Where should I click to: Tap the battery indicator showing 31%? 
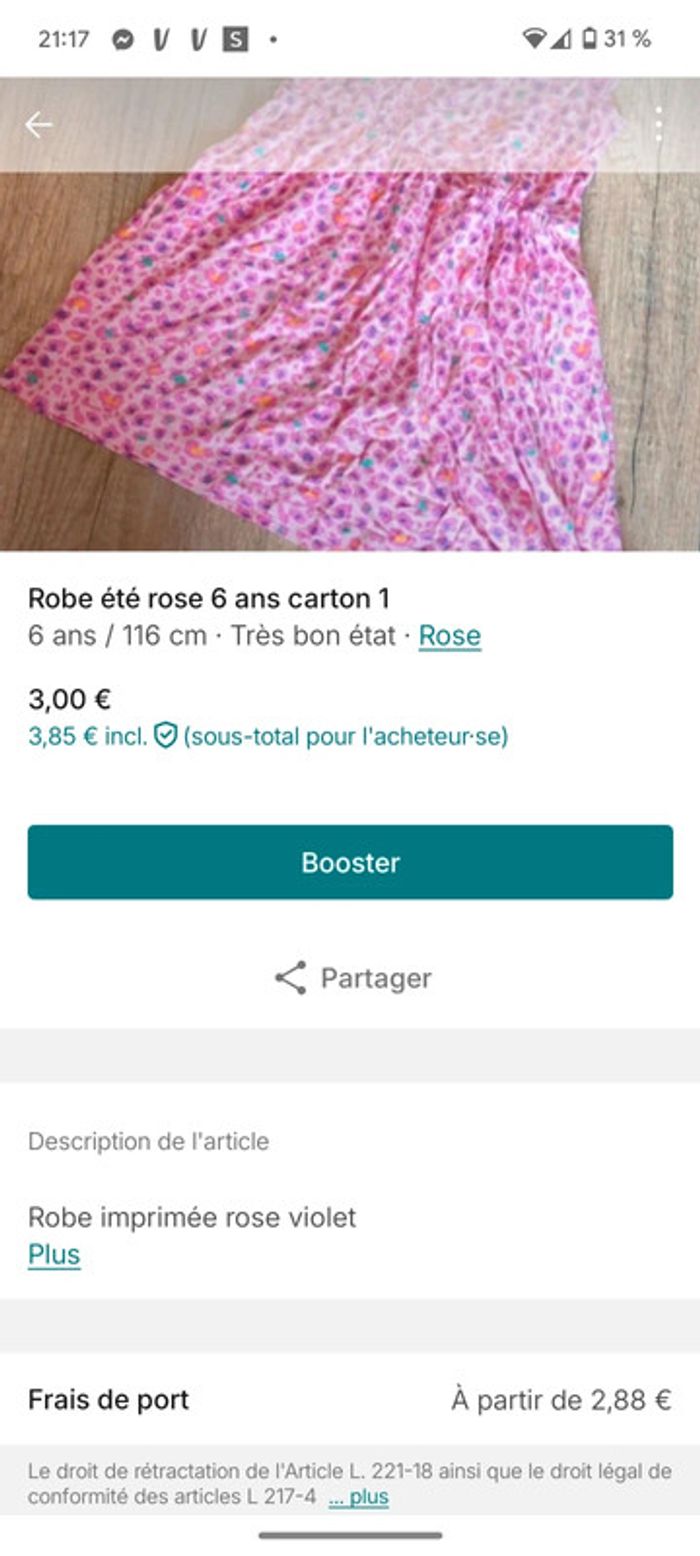pos(590,37)
